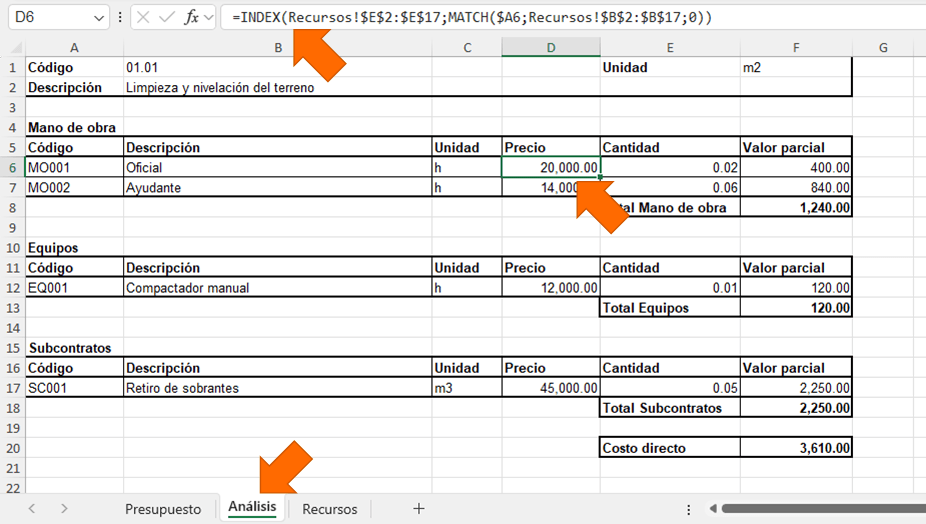
Task: Select the Oficial description cell
Action: pyautogui.click(x=278, y=168)
